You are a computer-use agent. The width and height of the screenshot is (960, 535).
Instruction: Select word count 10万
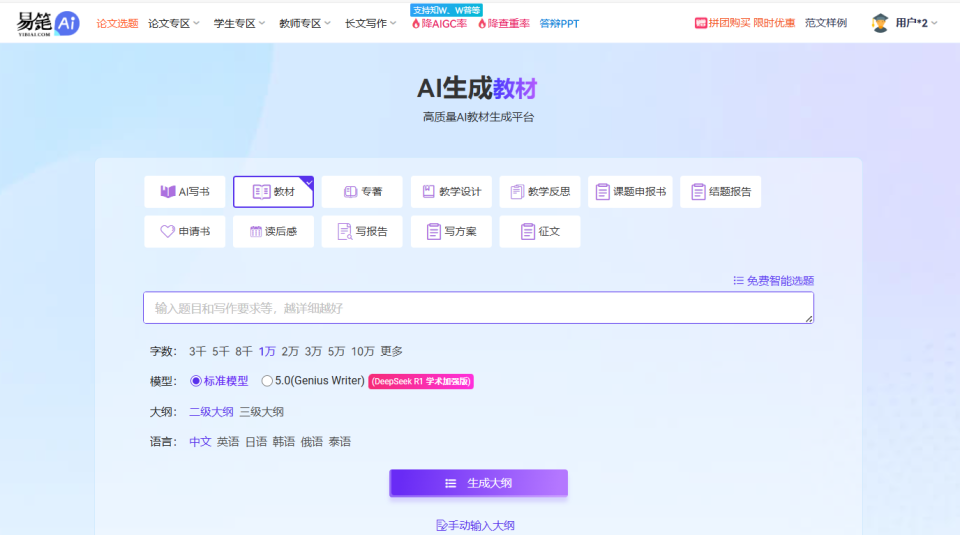pos(362,351)
